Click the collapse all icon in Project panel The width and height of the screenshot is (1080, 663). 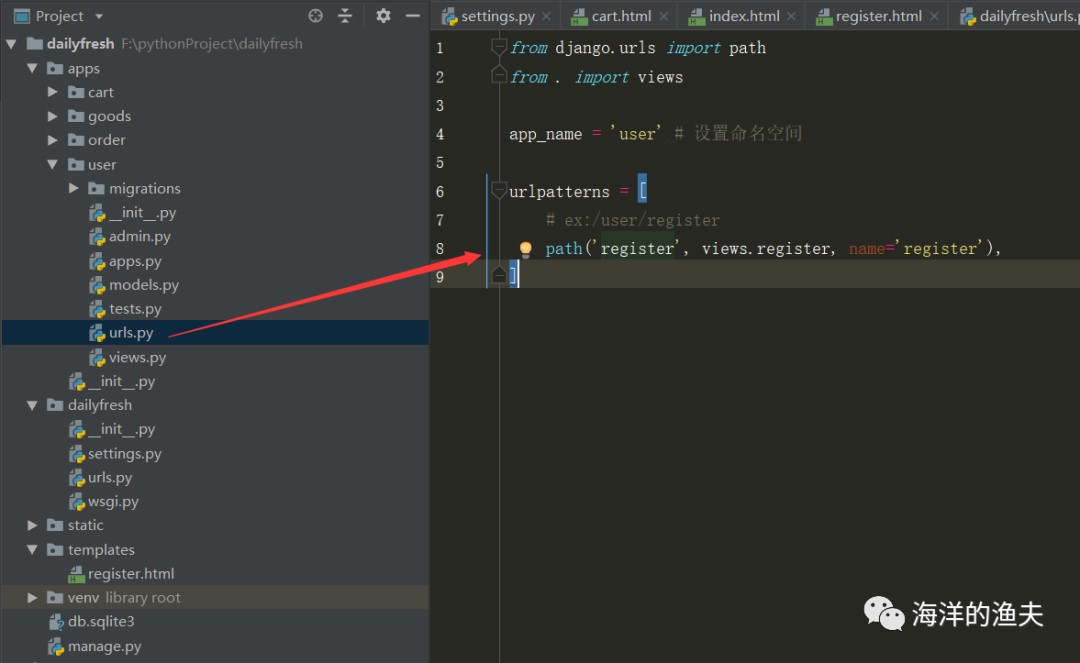point(345,16)
